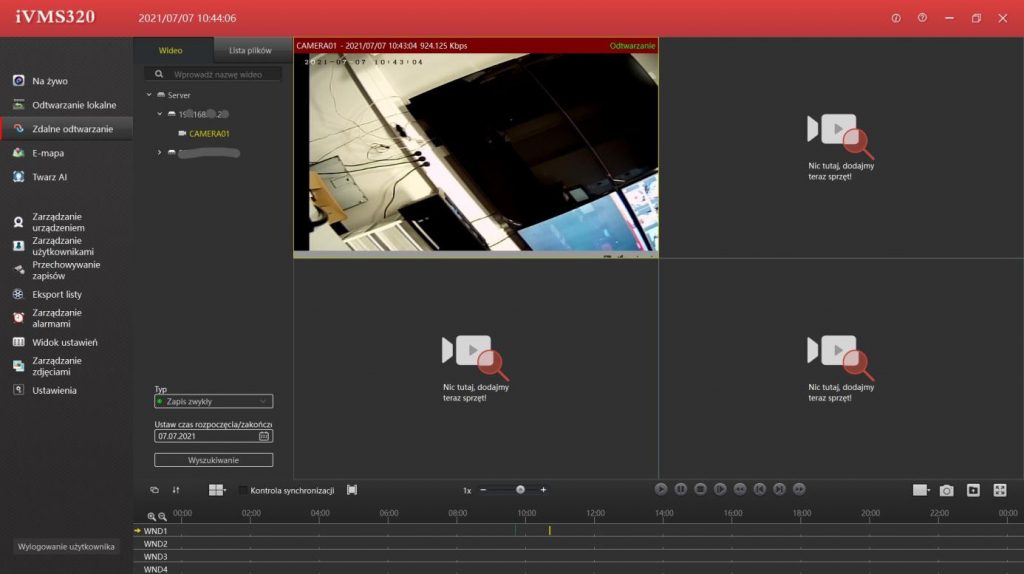
Task: Click Wylogowanie użytkownika logout button
Action: 67,546
